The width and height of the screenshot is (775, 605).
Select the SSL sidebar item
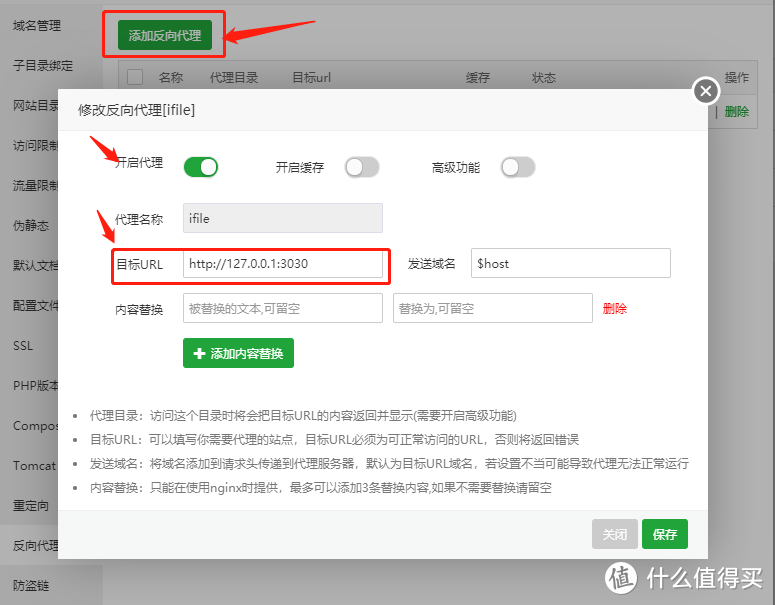(23, 346)
